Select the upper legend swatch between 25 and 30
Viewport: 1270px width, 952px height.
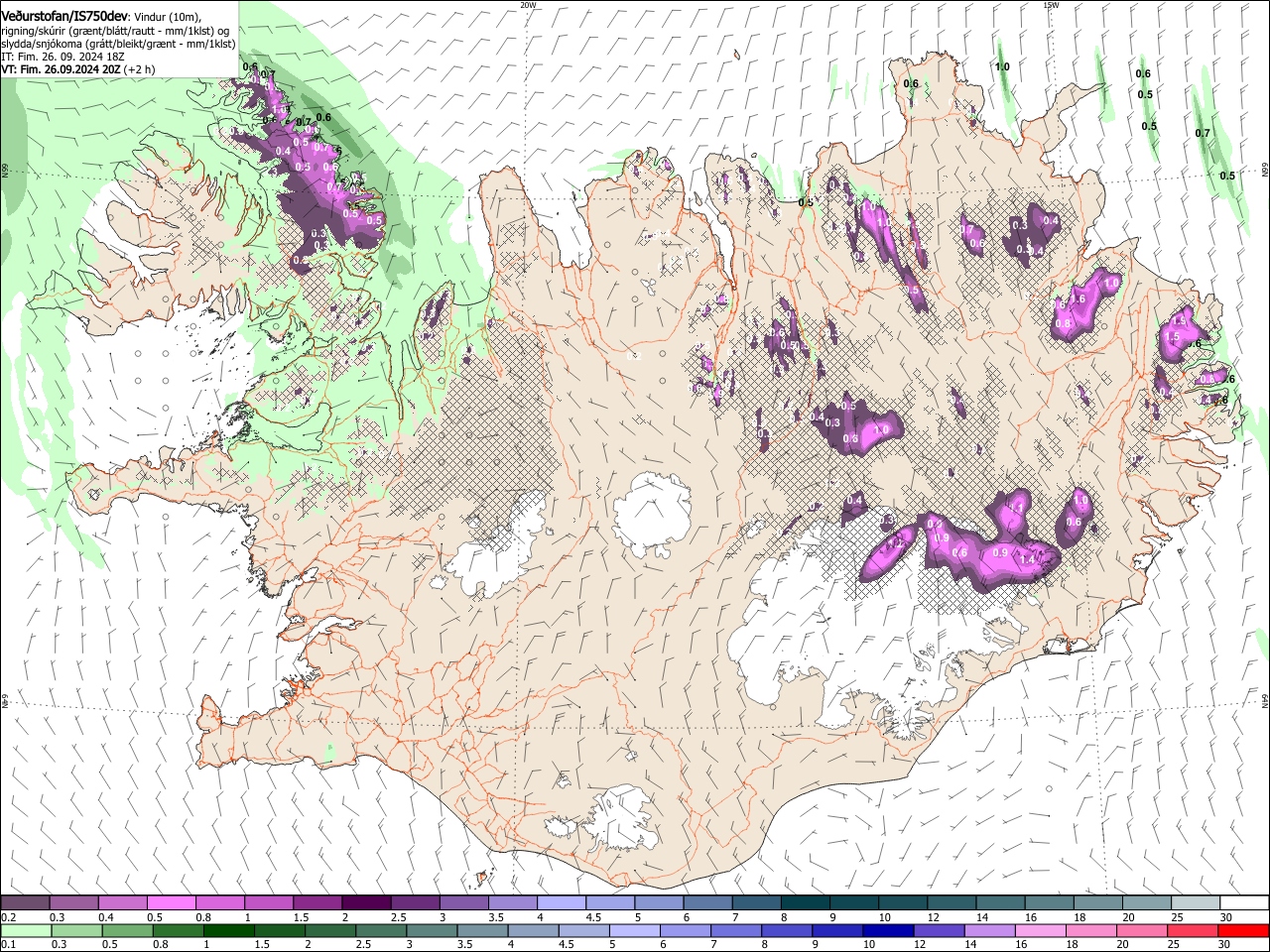click(x=1196, y=902)
